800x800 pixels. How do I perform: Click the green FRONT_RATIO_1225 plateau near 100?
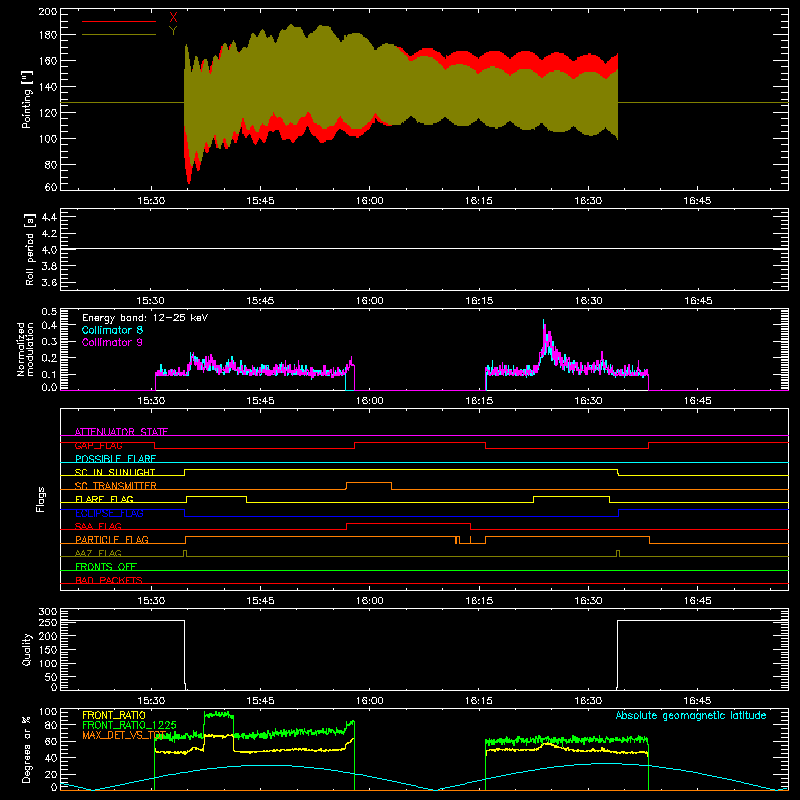click(x=218, y=714)
